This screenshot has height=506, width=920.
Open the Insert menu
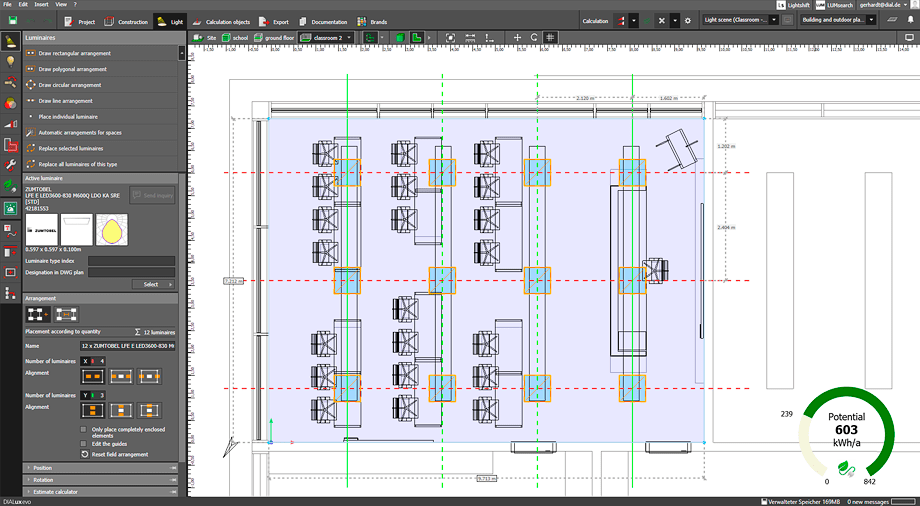pyautogui.click(x=41, y=4)
